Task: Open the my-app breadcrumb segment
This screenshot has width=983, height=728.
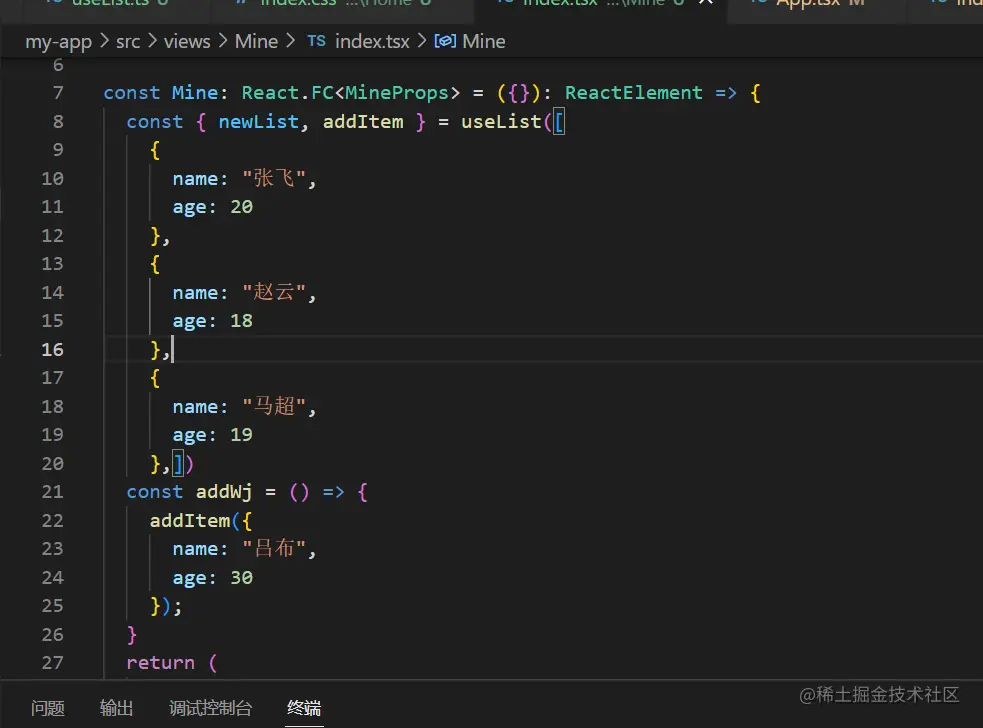Action: coord(58,42)
